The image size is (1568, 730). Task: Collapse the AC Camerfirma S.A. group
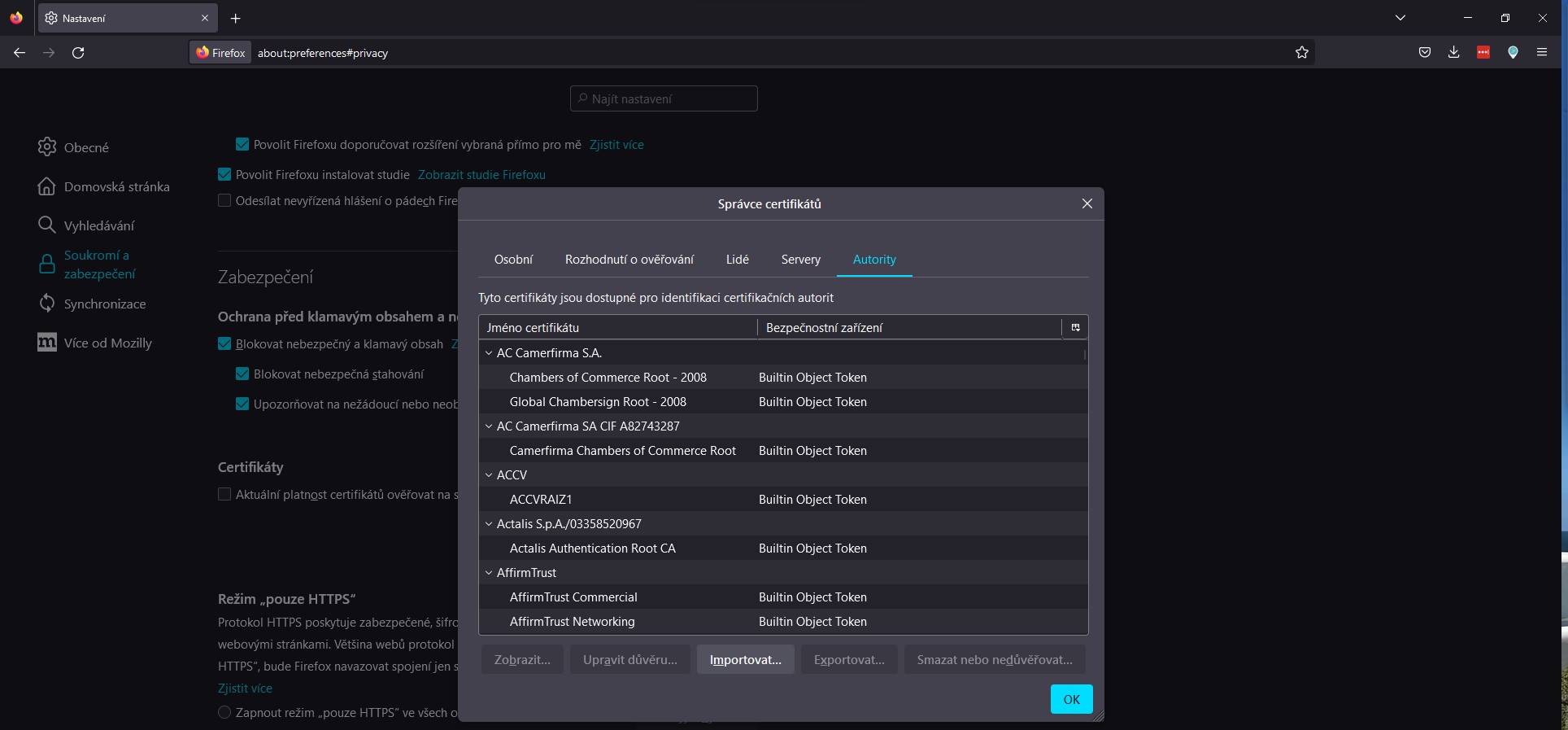[x=489, y=353]
